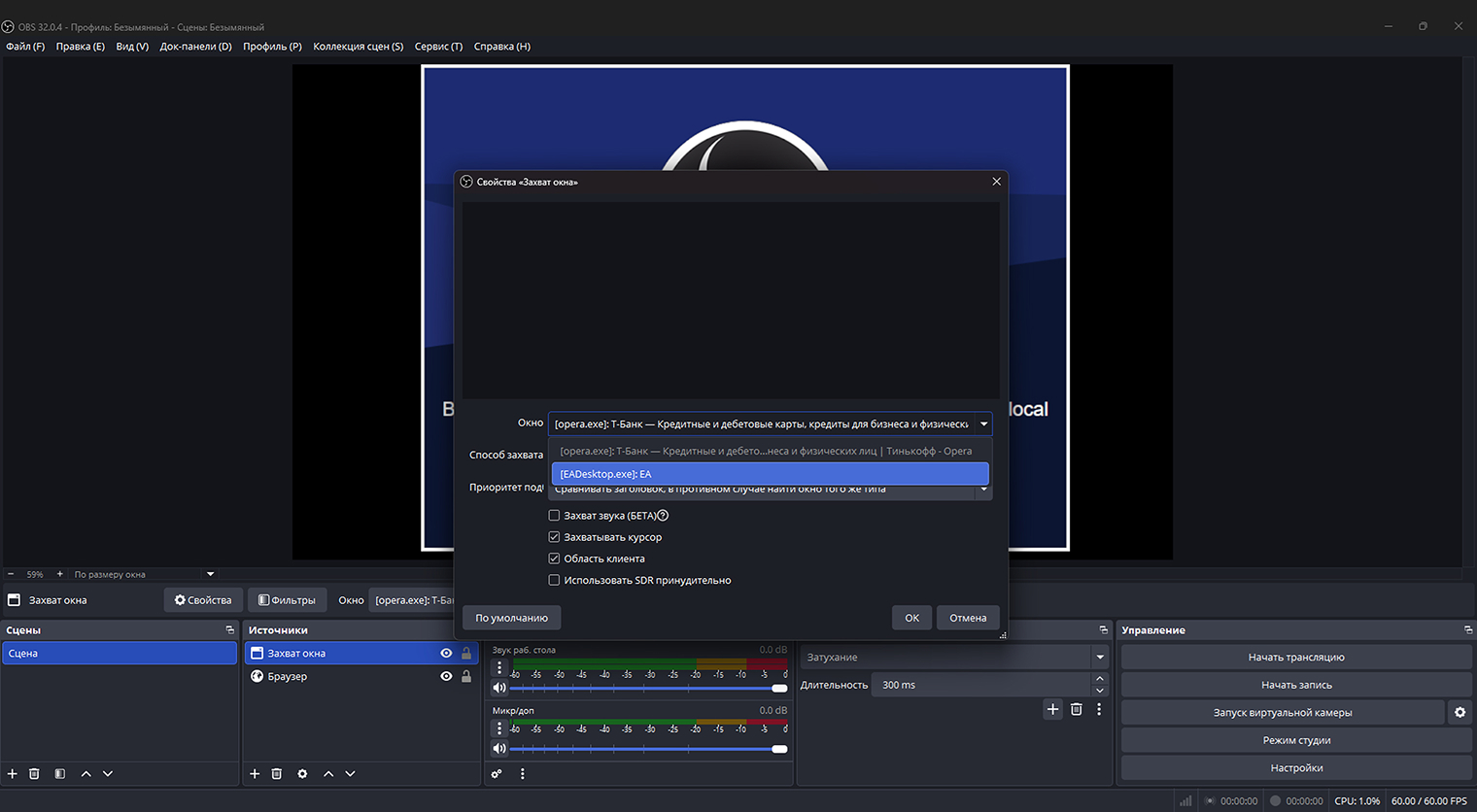The width and height of the screenshot is (1477, 812).
Task: Open the Сервис (T) menu
Action: pyautogui.click(x=438, y=47)
